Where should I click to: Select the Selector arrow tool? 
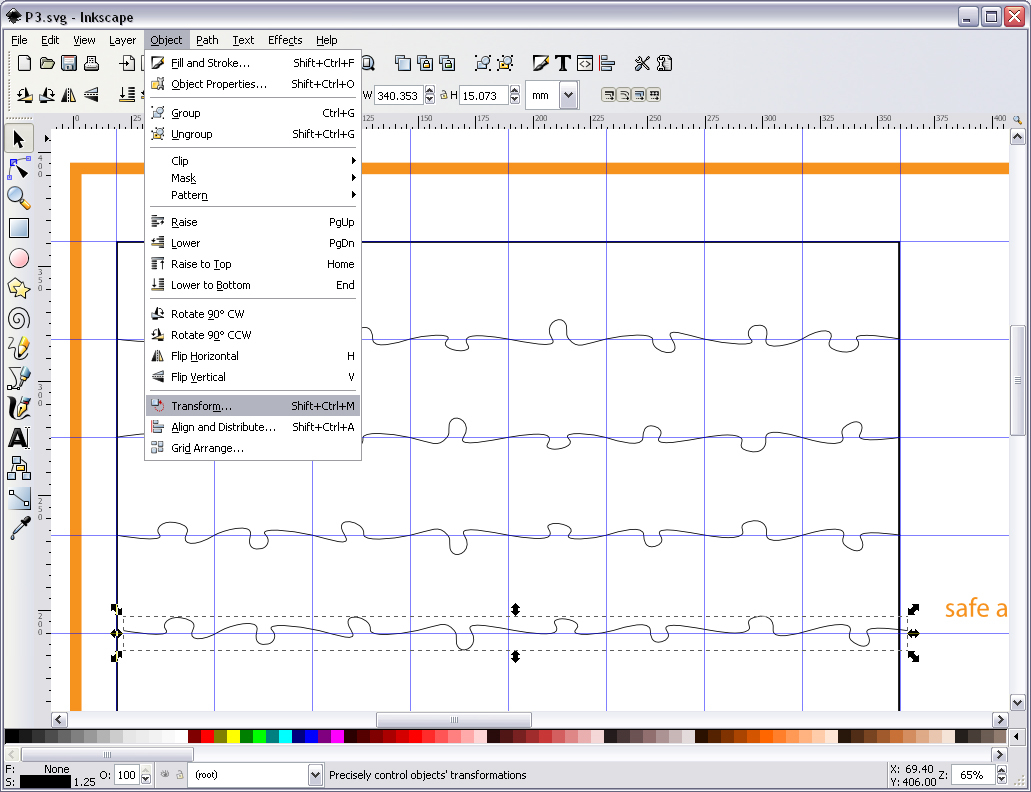pos(19,139)
